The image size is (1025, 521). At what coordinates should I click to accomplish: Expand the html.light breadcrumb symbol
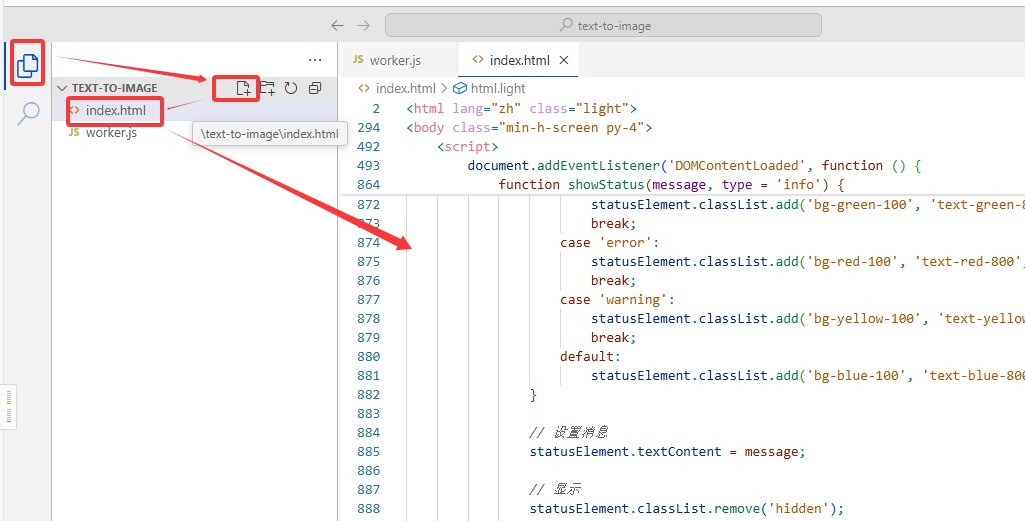click(497, 88)
